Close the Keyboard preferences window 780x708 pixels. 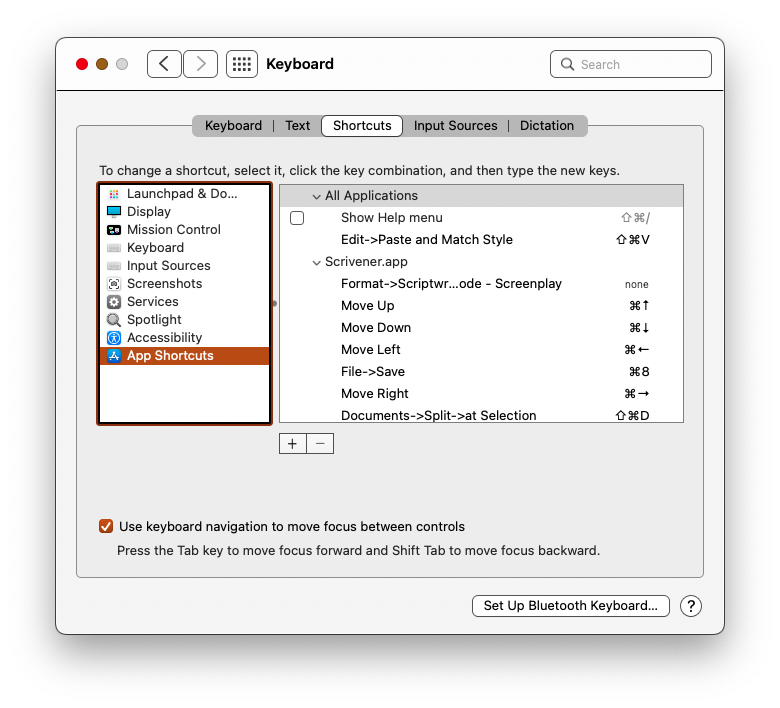82,64
